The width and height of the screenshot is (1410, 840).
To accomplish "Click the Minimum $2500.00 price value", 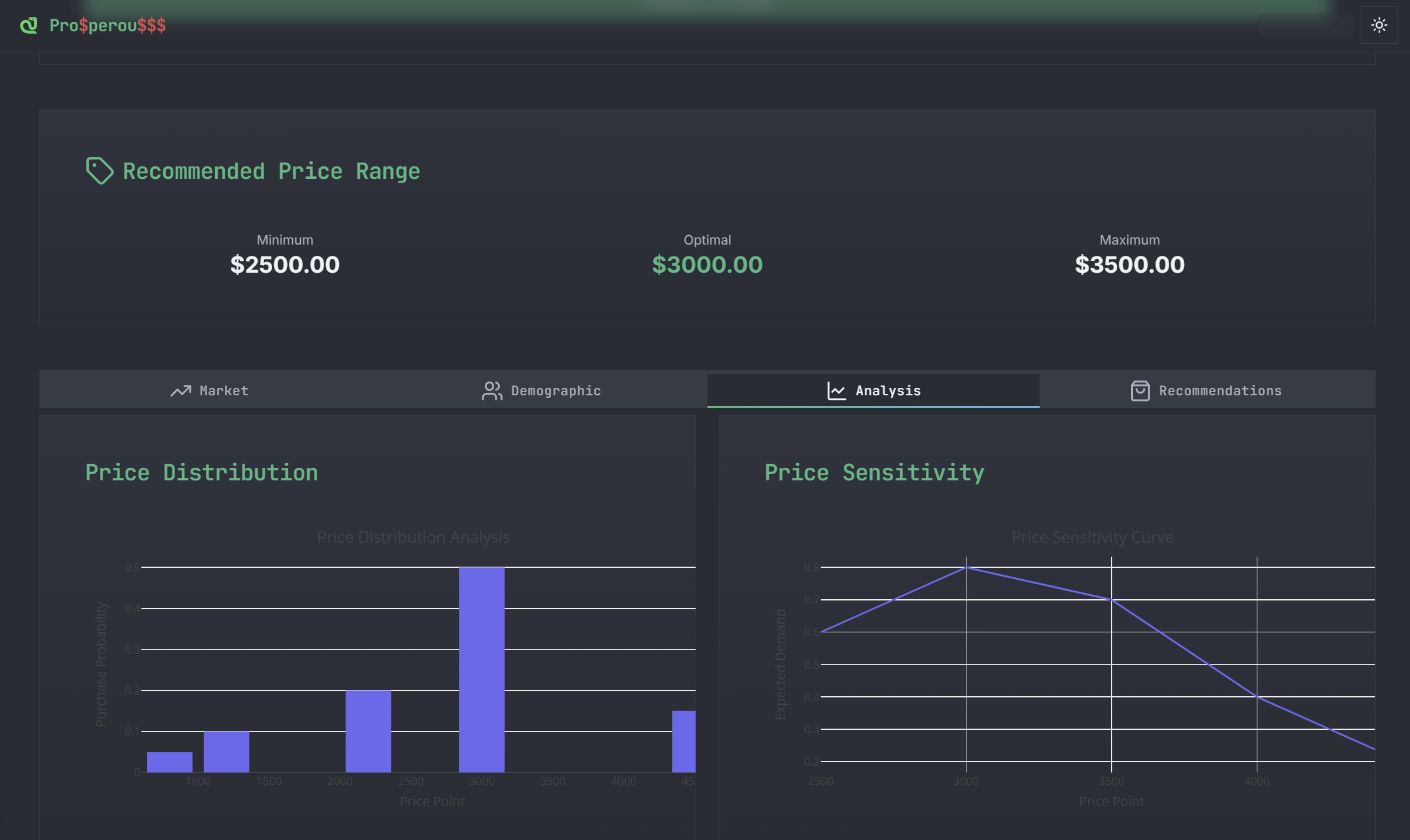I will click(285, 265).
